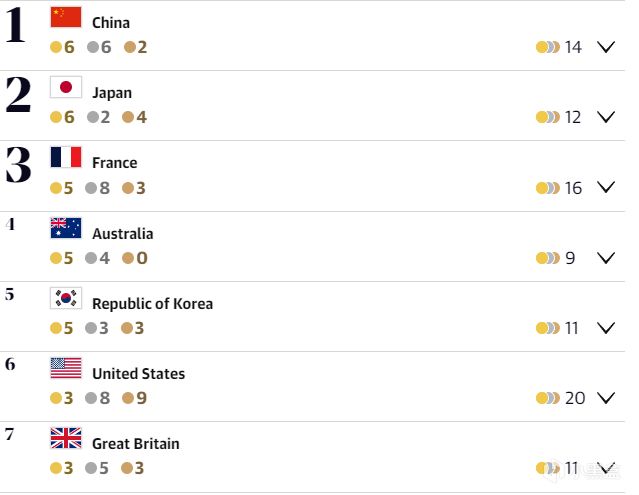Viewport: 639px width, 495px height.
Task: Click the Australia flag icon
Action: click(x=66, y=228)
